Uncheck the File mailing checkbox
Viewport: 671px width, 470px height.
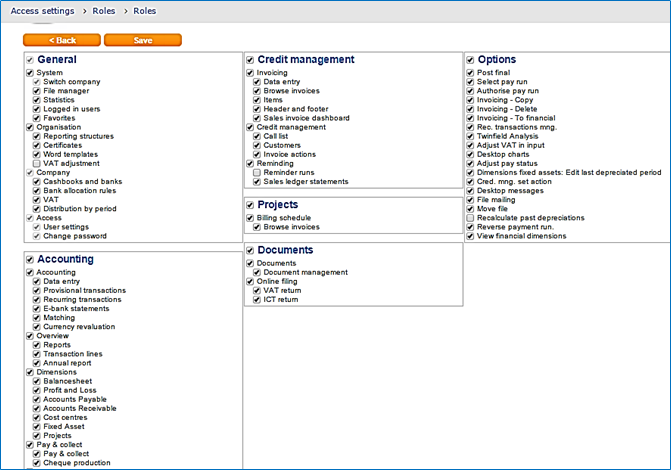[470, 200]
